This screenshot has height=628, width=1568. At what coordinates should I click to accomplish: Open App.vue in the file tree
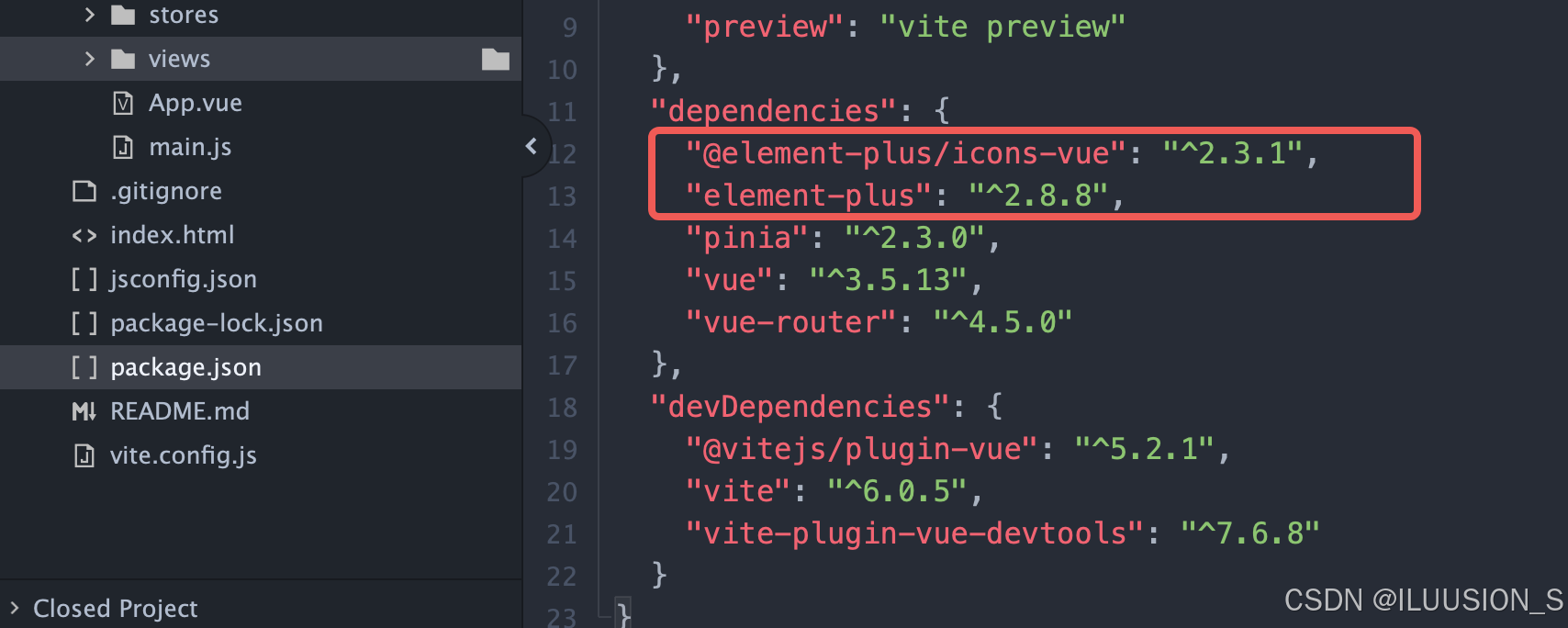tap(196, 103)
